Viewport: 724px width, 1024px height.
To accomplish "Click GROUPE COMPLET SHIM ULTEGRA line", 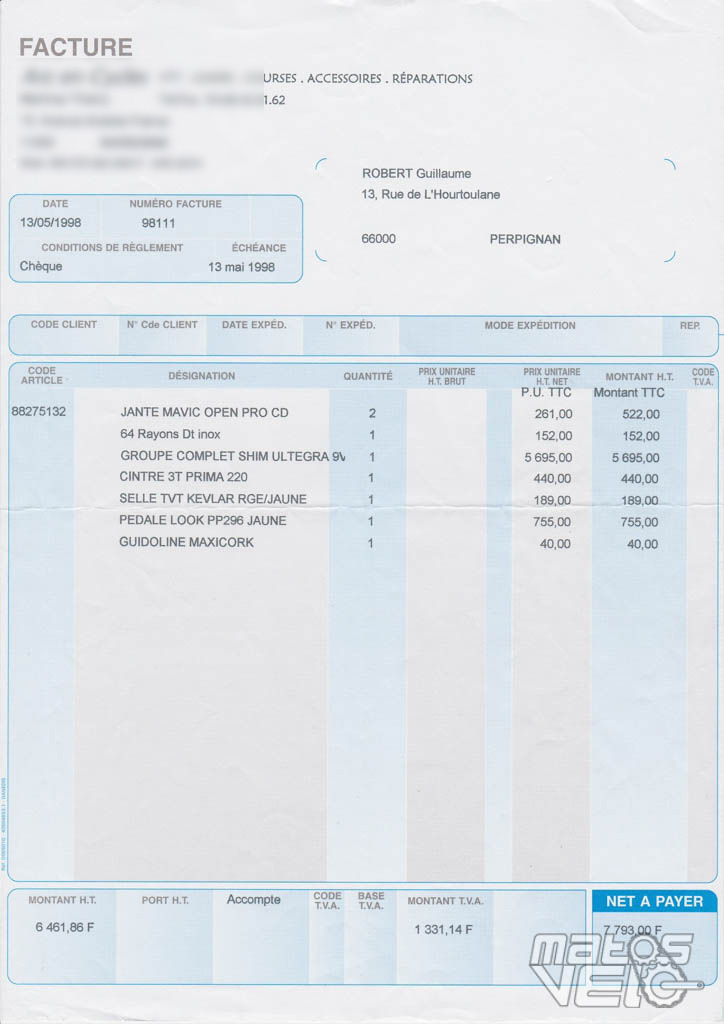I will pyautogui.click(x=233, y=456).
